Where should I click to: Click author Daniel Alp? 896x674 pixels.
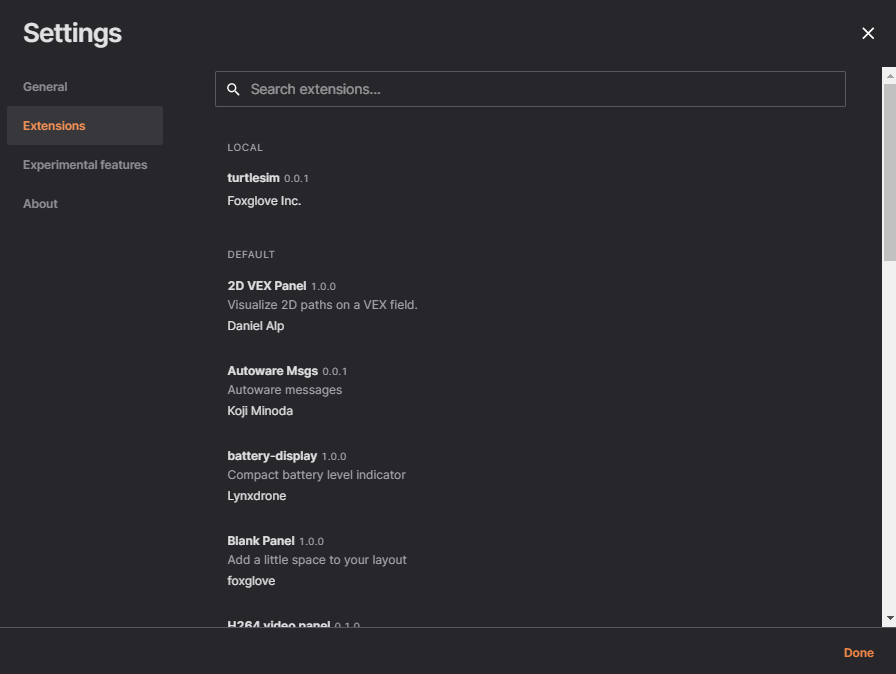coord(255,326)
